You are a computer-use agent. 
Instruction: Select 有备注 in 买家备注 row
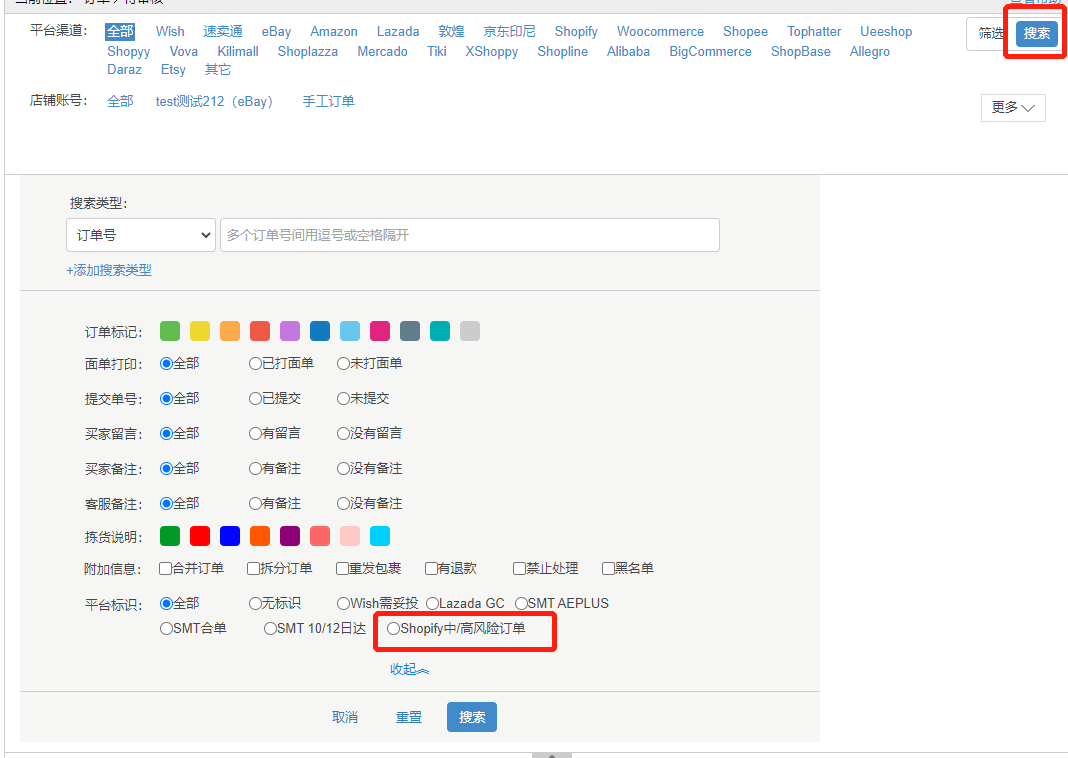(255, 469)
